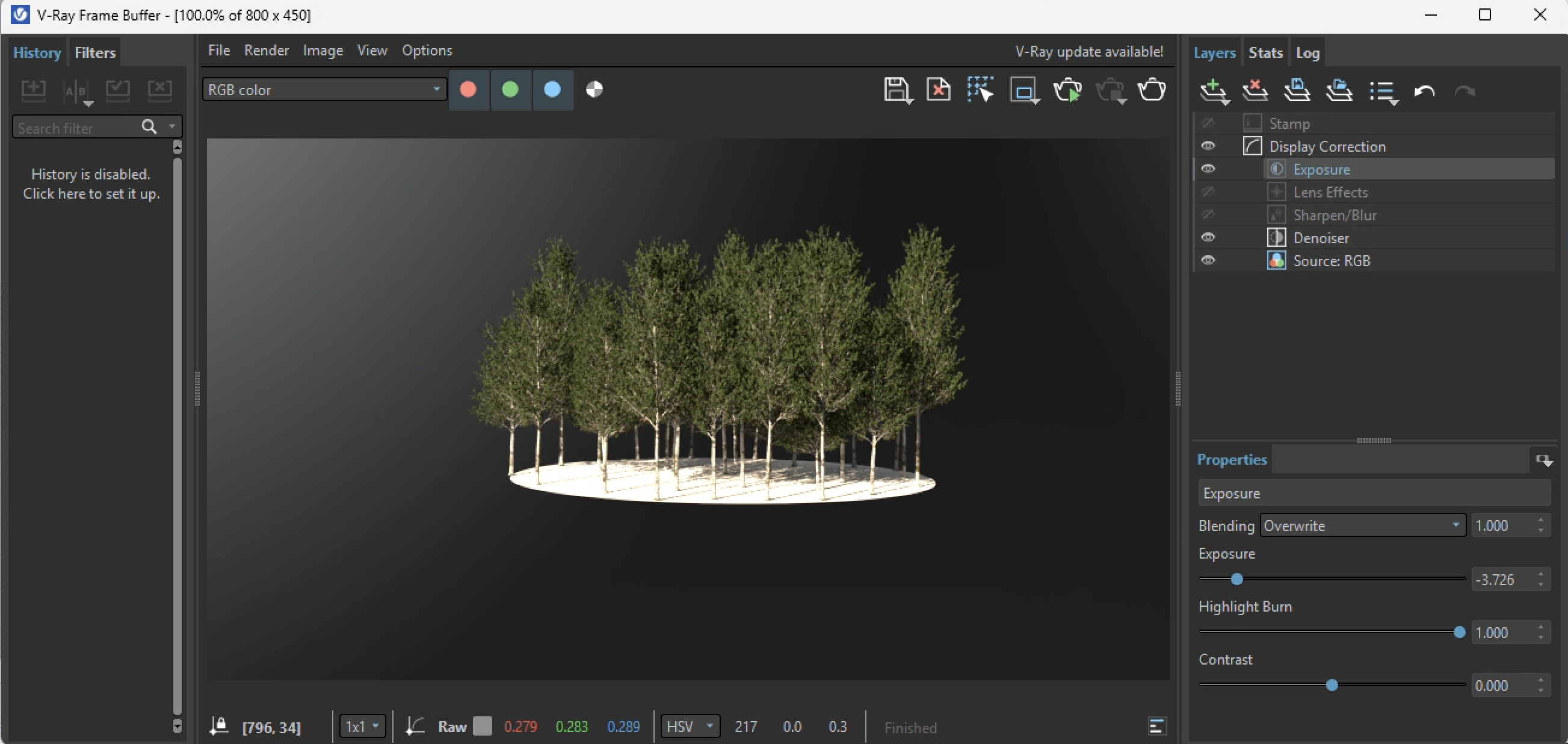This screenshot has width=1568, height=744.
Task: Hide the Denoiser layer with eye icon
Action: pyautogui.click(x=1208, y=237)
